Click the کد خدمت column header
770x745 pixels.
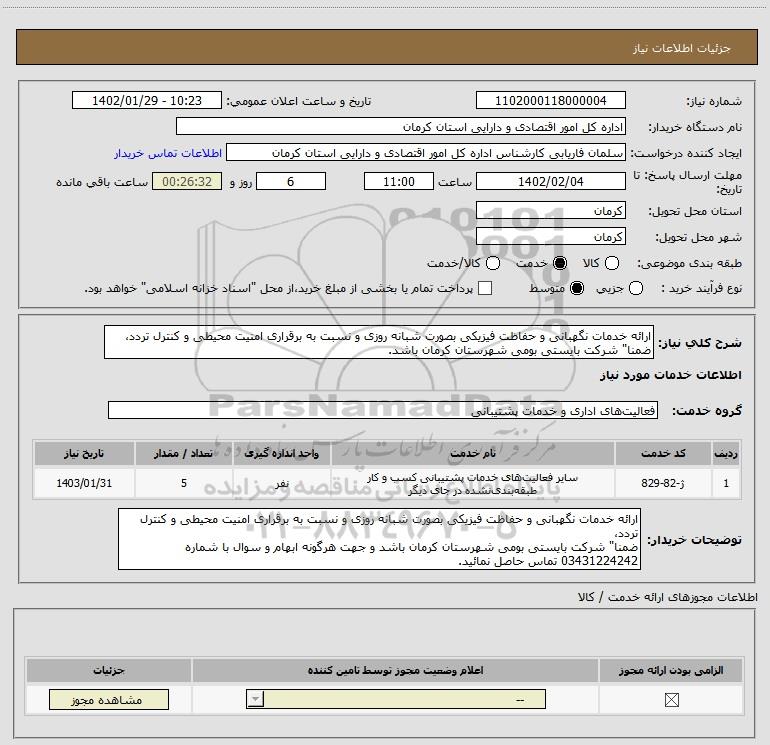click(x=663, y=453)
